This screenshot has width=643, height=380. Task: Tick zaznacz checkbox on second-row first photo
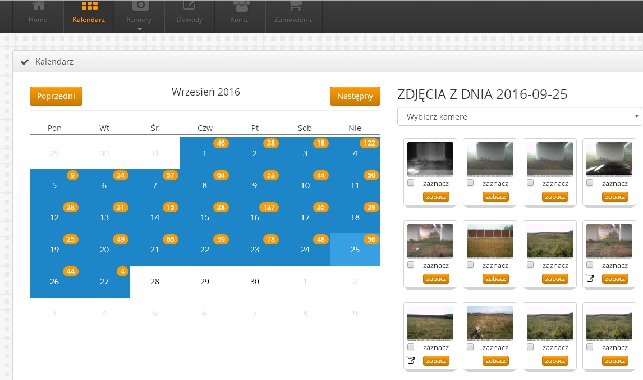click(x=410, y=265)
